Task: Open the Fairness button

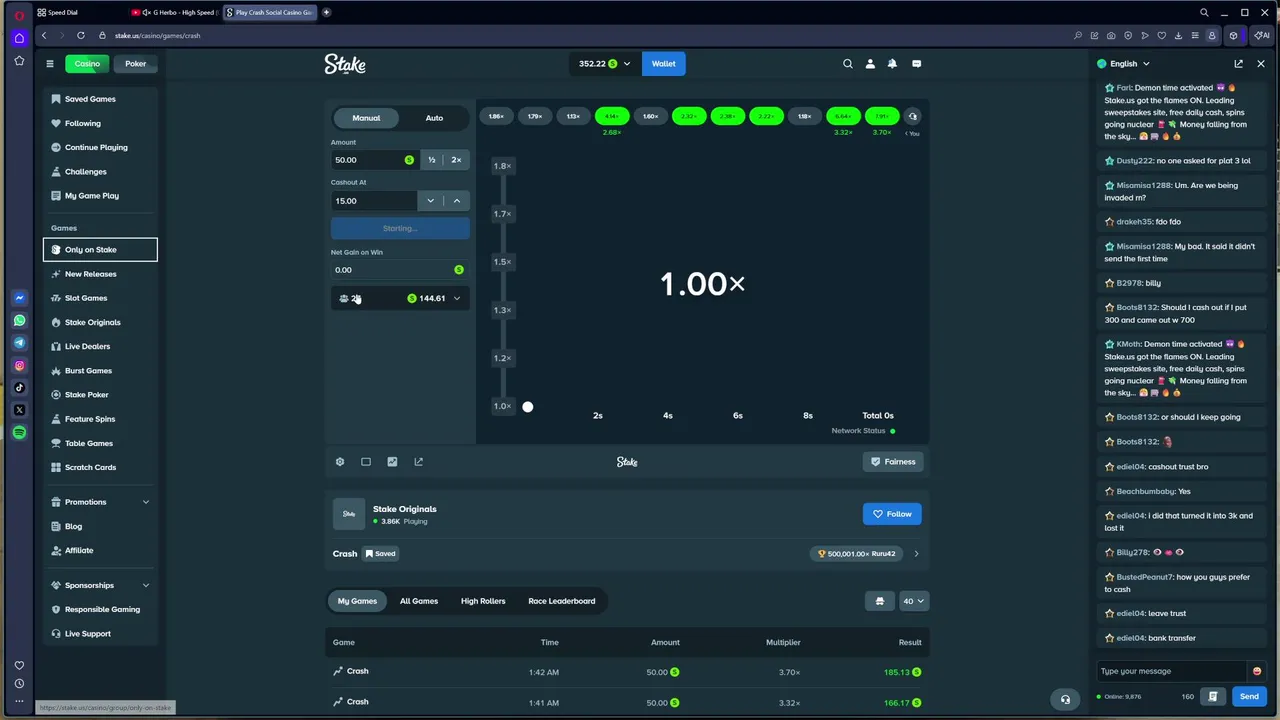Action: pos(893,462)
